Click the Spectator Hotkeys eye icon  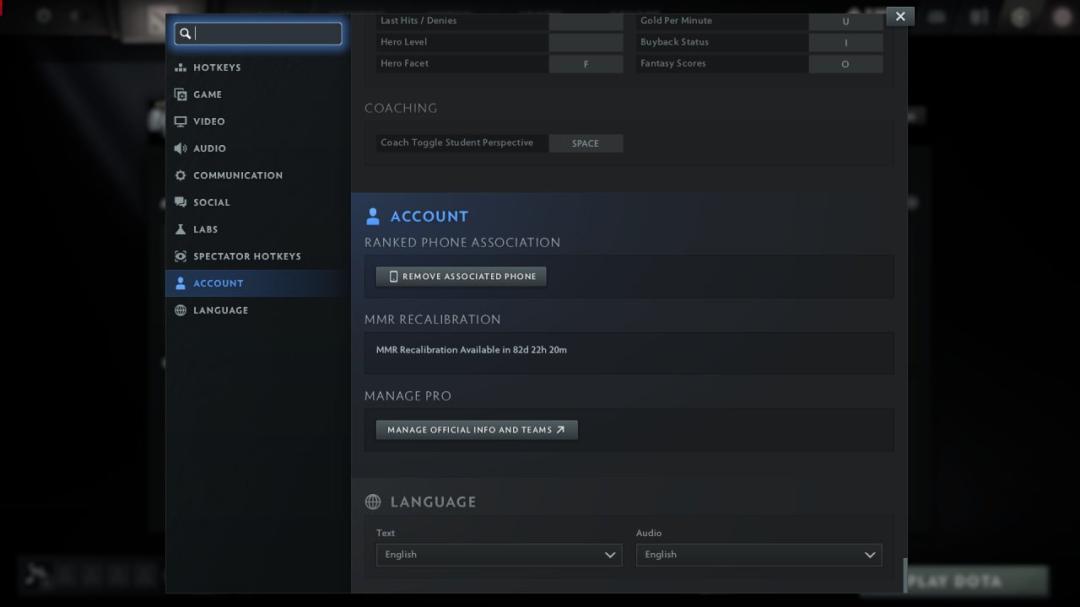pos(180,256)
